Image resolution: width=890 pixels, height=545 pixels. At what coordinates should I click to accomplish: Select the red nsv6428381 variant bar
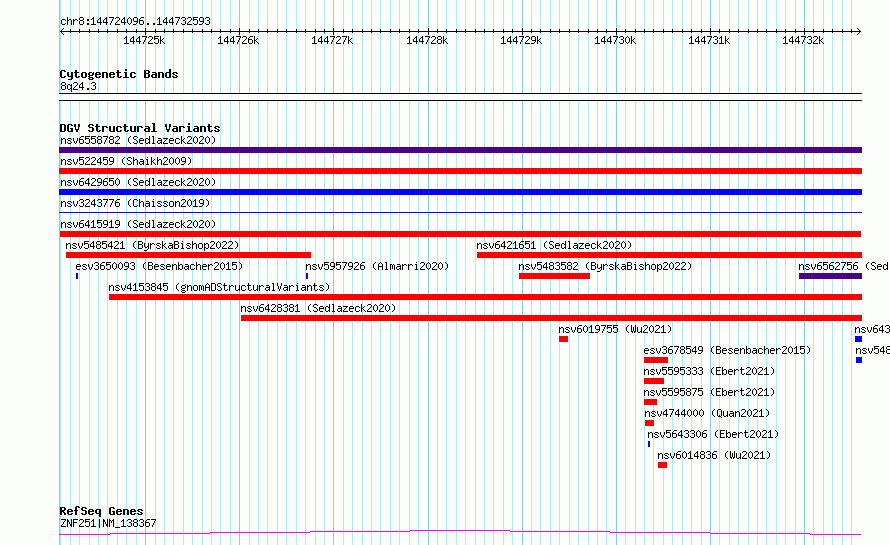[x=551, y=318]
